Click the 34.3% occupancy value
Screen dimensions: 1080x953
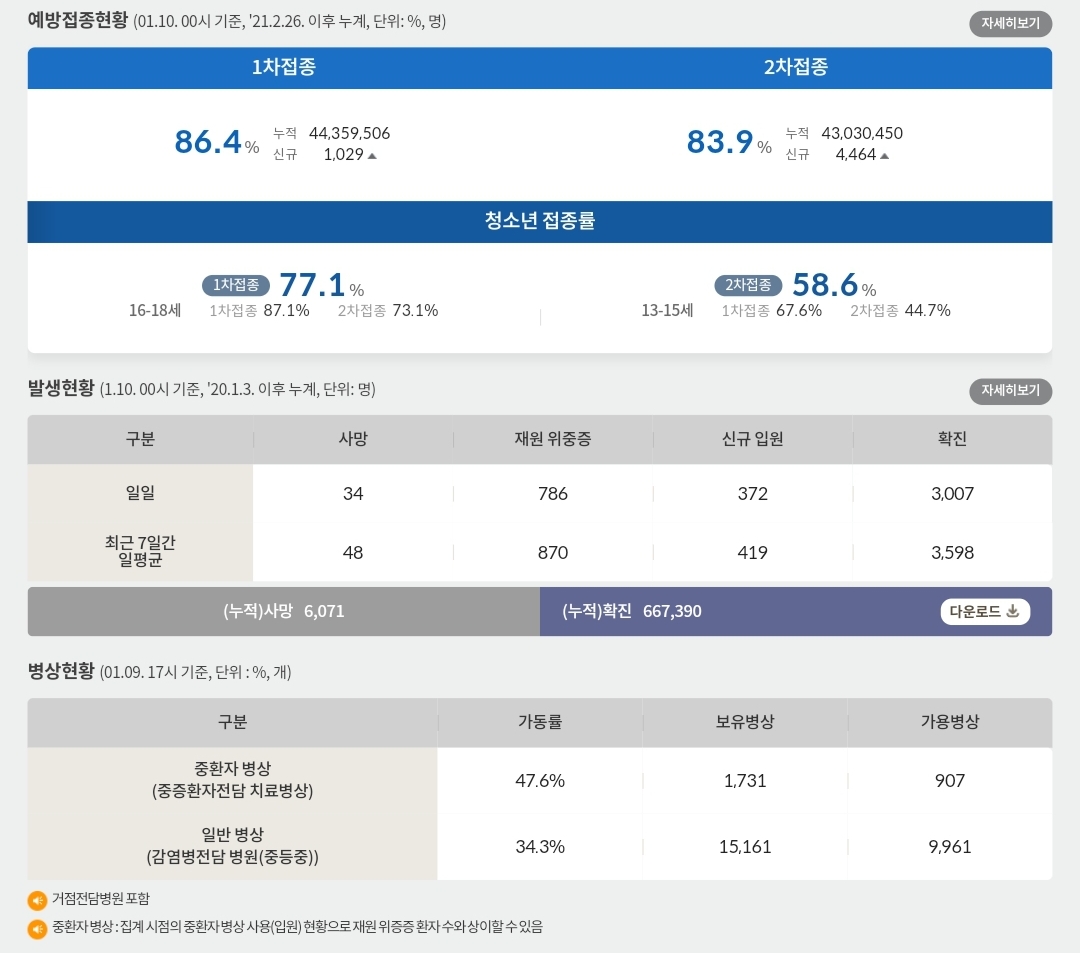pyautogui.click(x=540, y=847)
